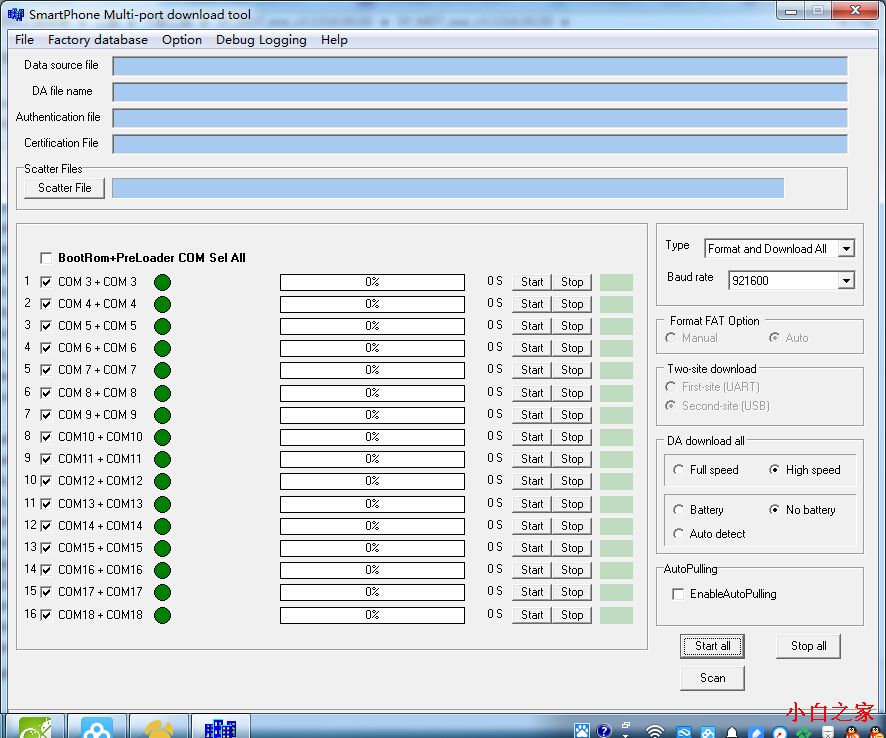The image size is (886, 738).
Task: Uncheck the COM 6 + COM 6 checkbox
Action: pos(46,348)
